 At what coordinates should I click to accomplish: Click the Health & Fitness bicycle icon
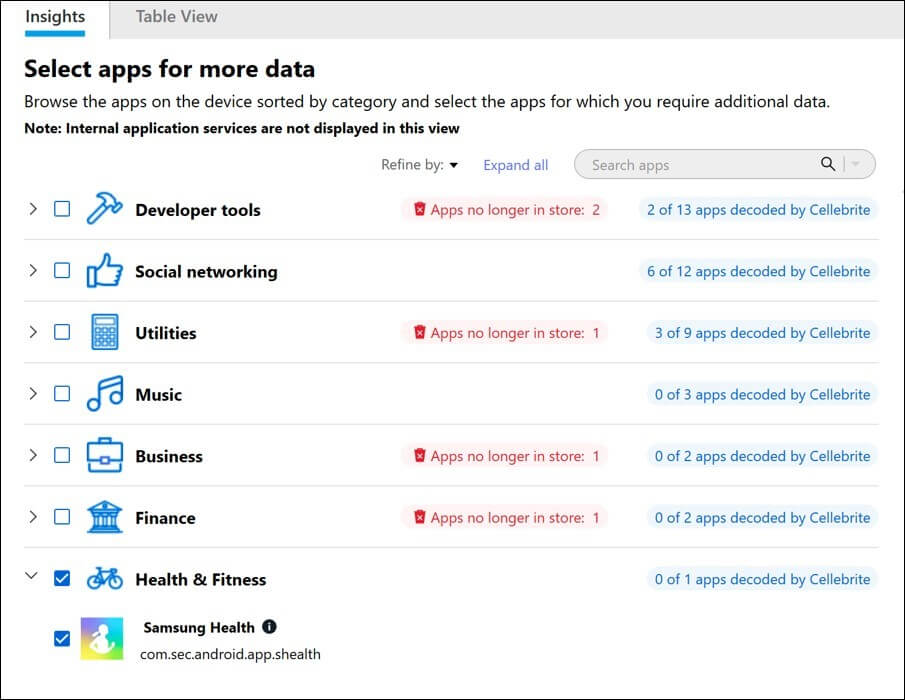point(104,579)
